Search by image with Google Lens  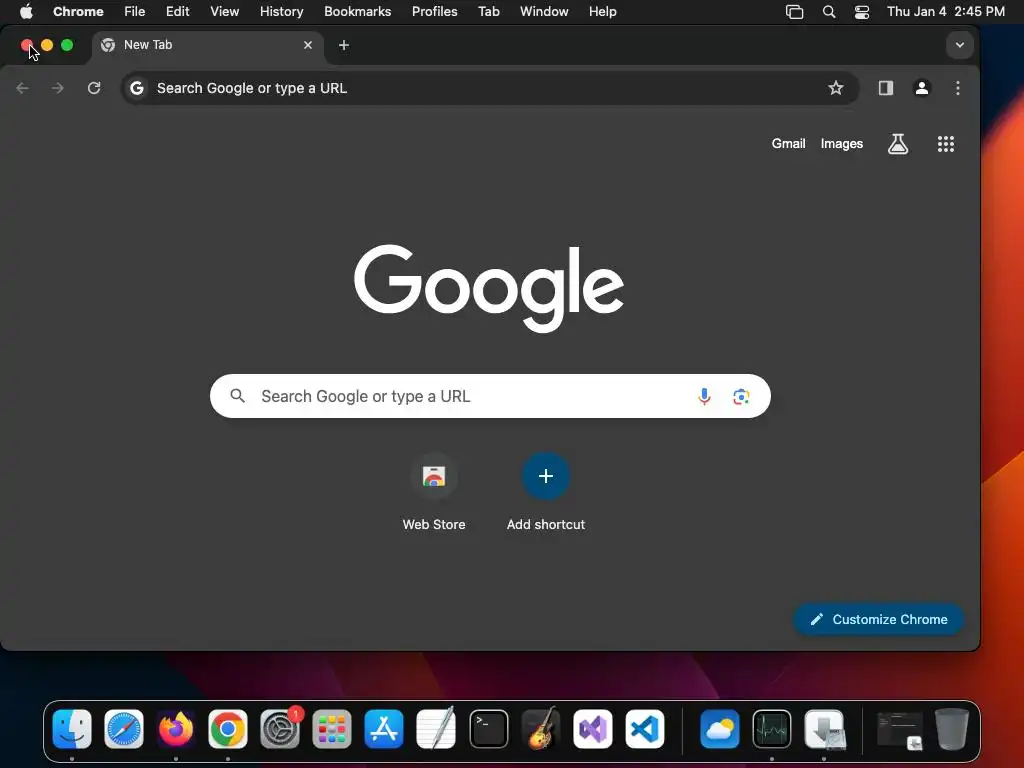click(x=741, y=396)
